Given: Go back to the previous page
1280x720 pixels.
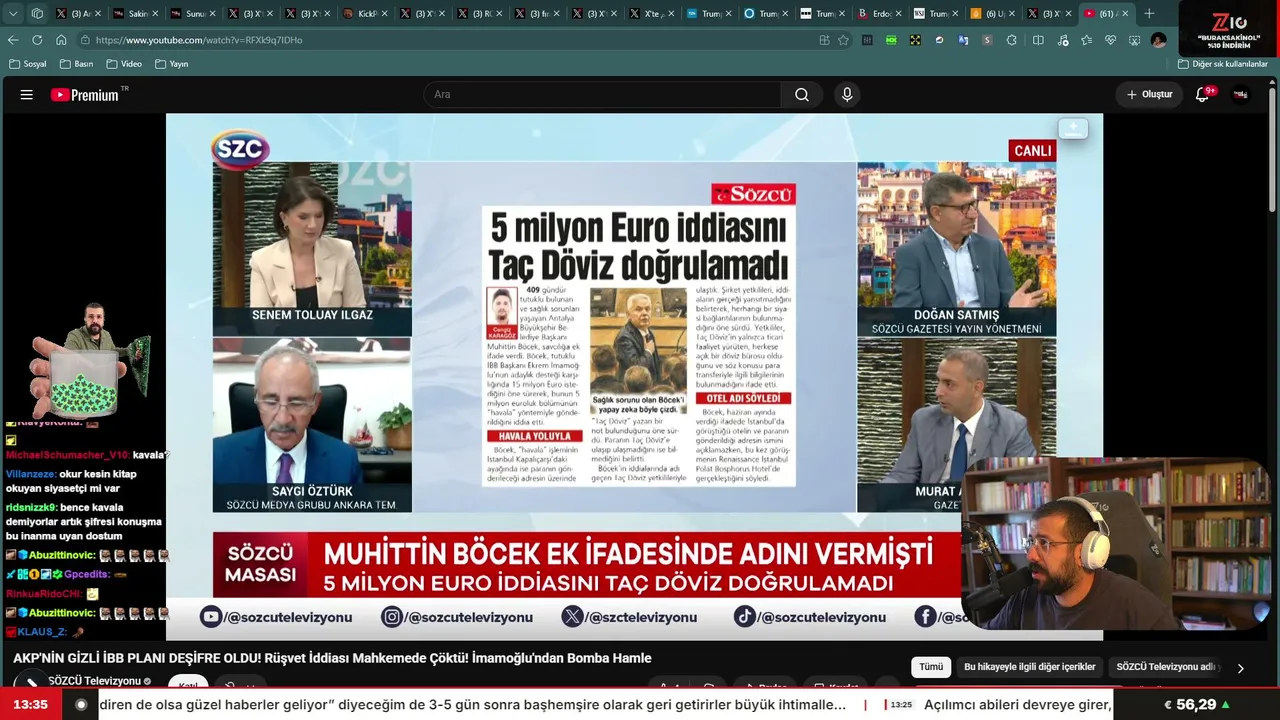Looking at the screenshot, I should coord(13,40).
